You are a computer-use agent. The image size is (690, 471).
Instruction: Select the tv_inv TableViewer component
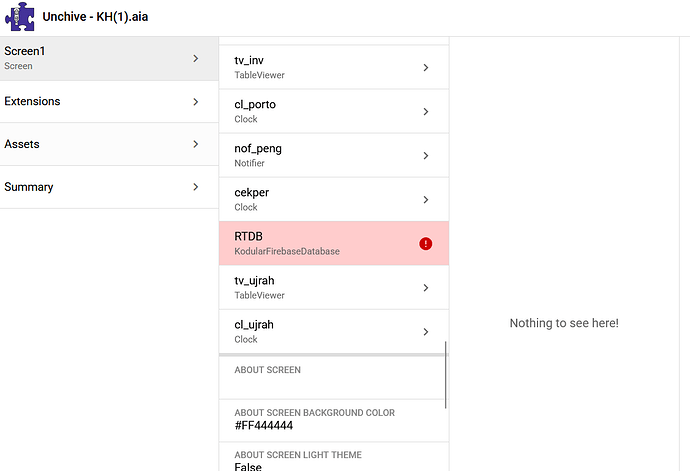334,67
